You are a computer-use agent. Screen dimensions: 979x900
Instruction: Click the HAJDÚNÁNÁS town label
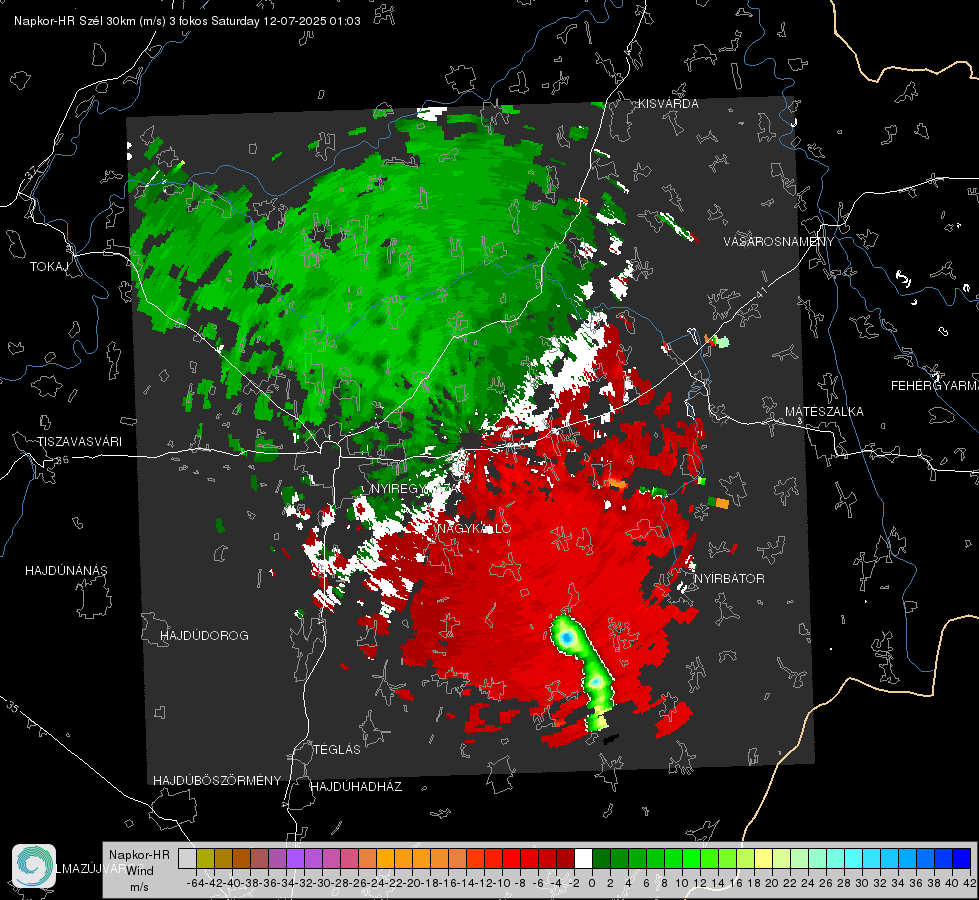(x=66, y=570)
